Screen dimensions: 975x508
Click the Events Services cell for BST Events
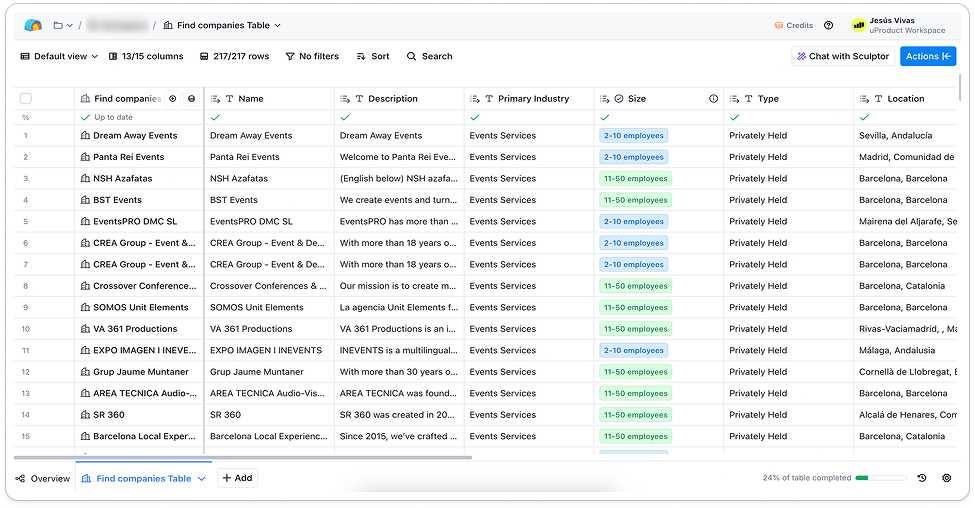529,200
